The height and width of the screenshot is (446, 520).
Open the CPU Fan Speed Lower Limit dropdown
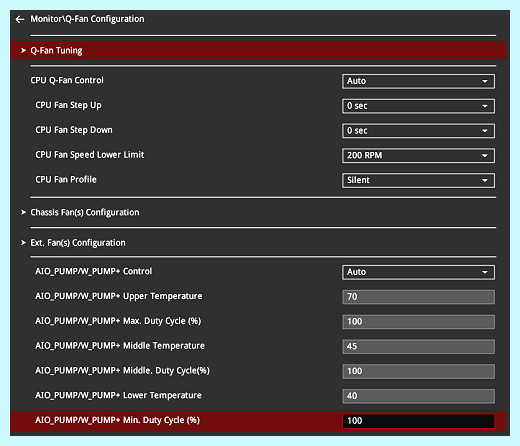[x=418, y=156]
